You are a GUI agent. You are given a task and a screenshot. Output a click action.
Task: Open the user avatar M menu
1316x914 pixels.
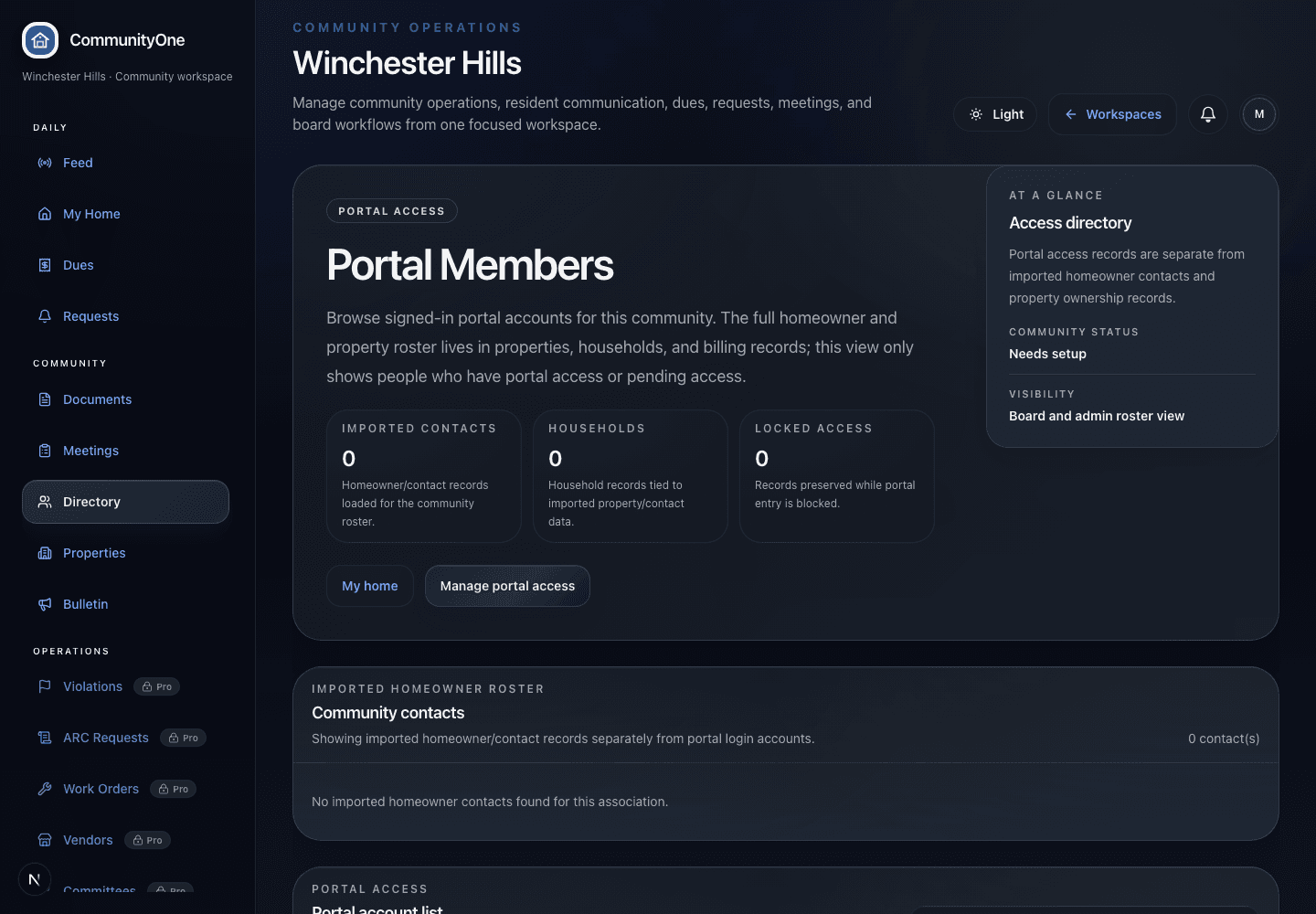[x=1259, y=114]
